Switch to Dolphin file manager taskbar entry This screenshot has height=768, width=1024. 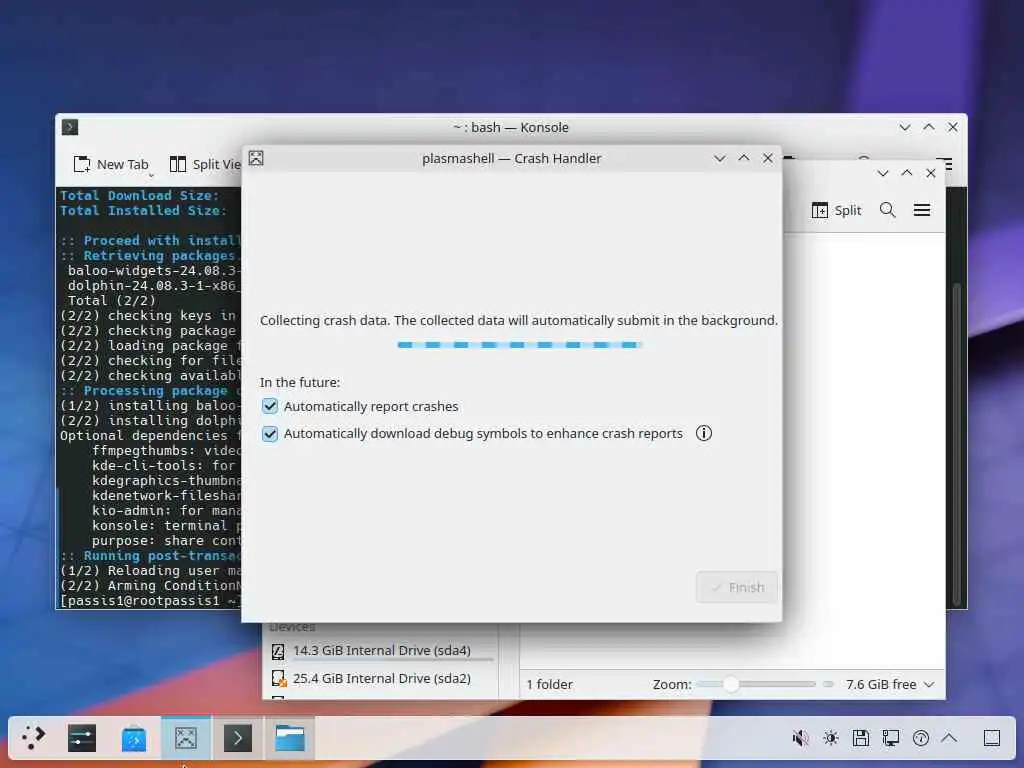[289, 738]
